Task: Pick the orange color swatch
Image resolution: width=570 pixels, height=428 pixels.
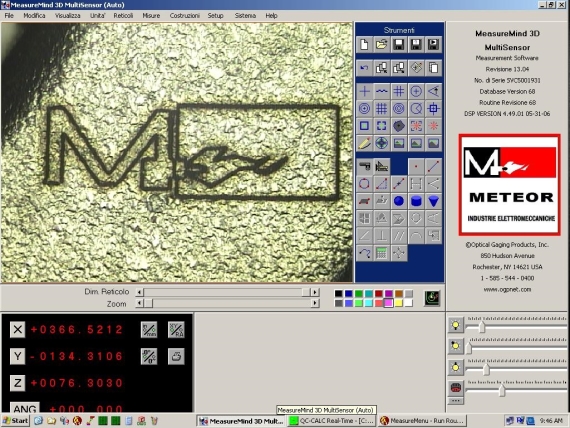Action: 399,293
